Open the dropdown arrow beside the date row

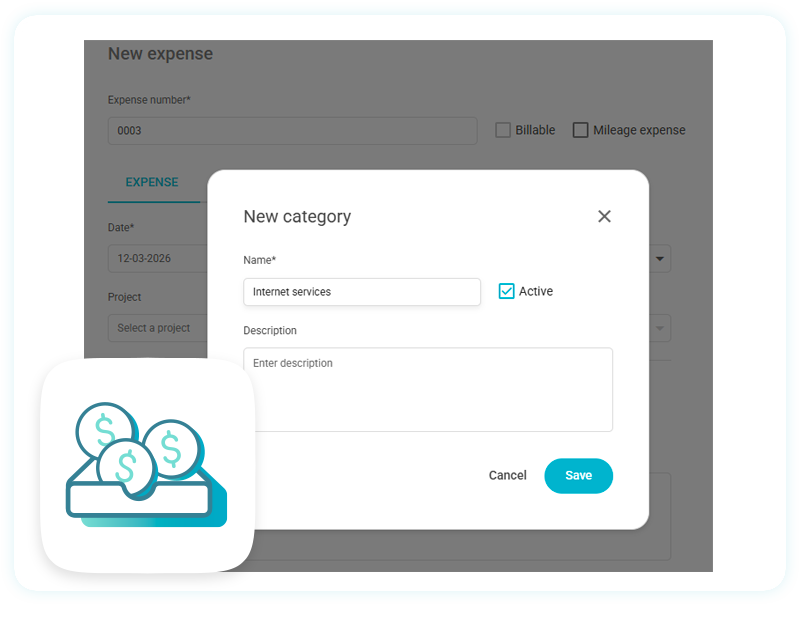coord(659,258)
